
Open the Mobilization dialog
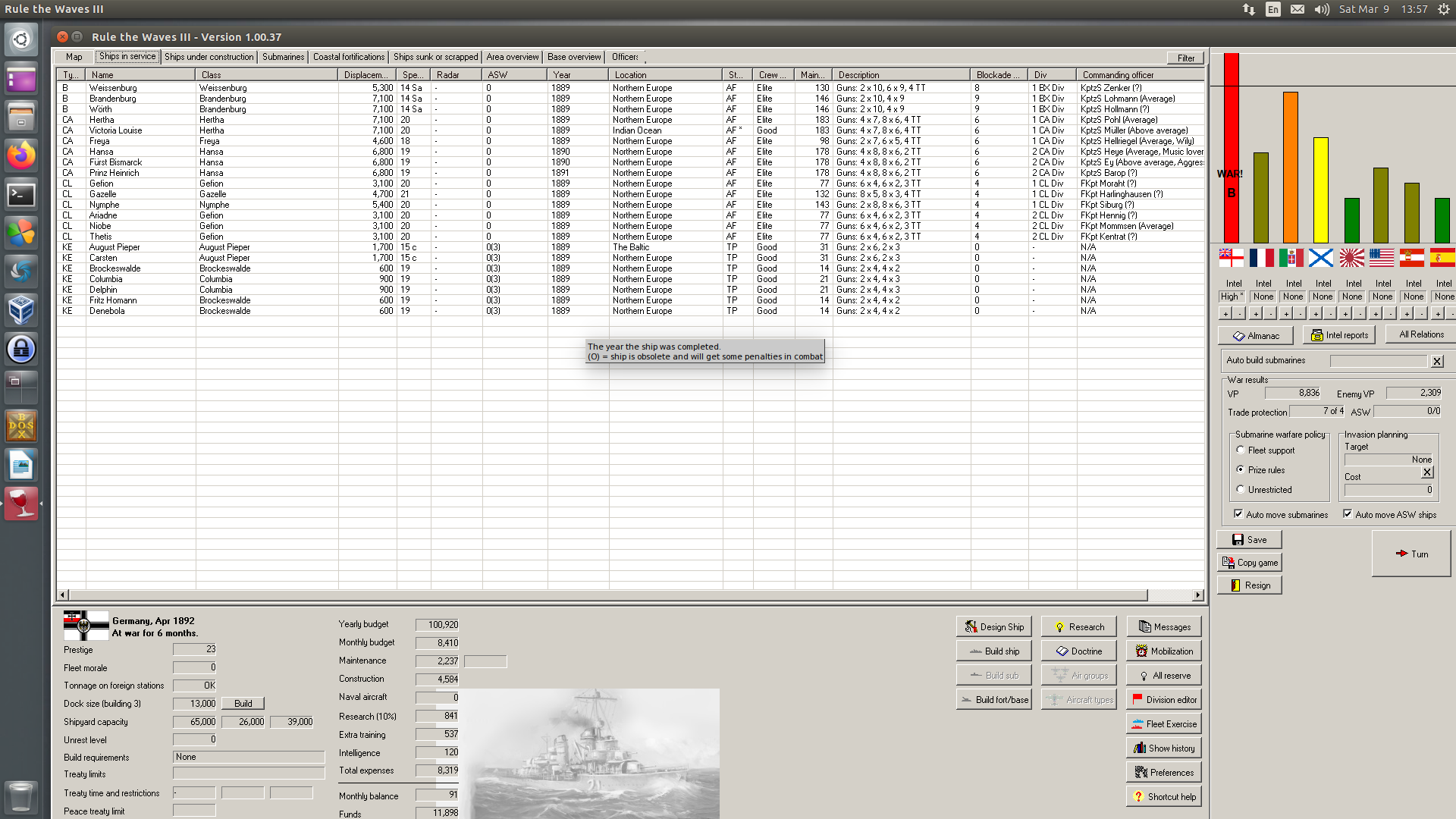tap(1164, 651)
